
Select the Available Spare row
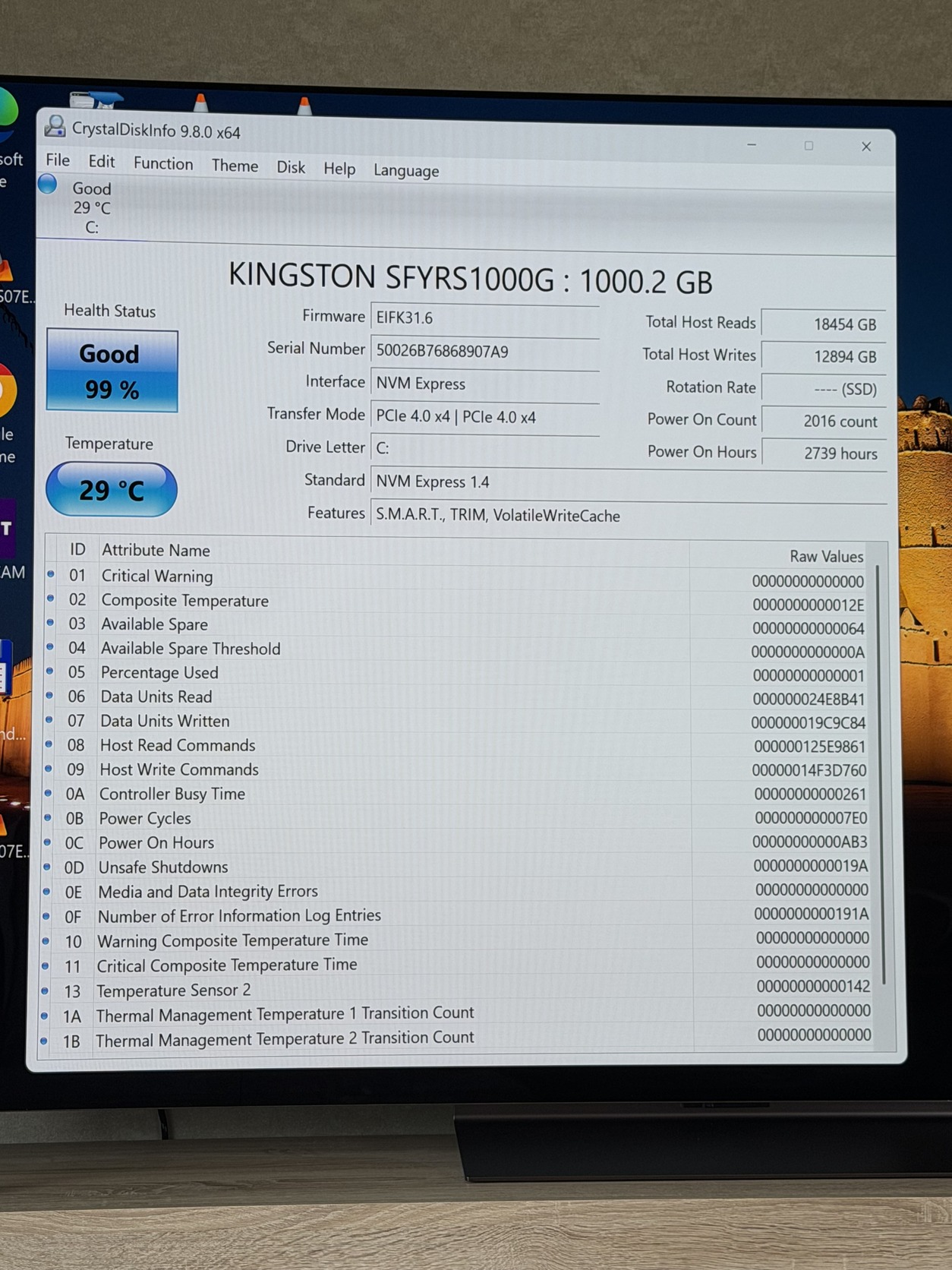tap(456, 626)
